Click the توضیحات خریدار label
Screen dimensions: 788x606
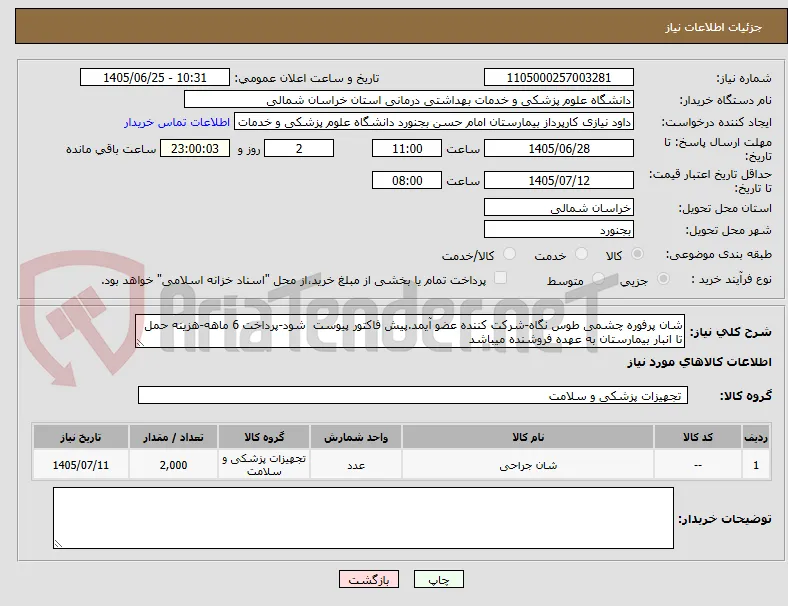coord(725,519)
